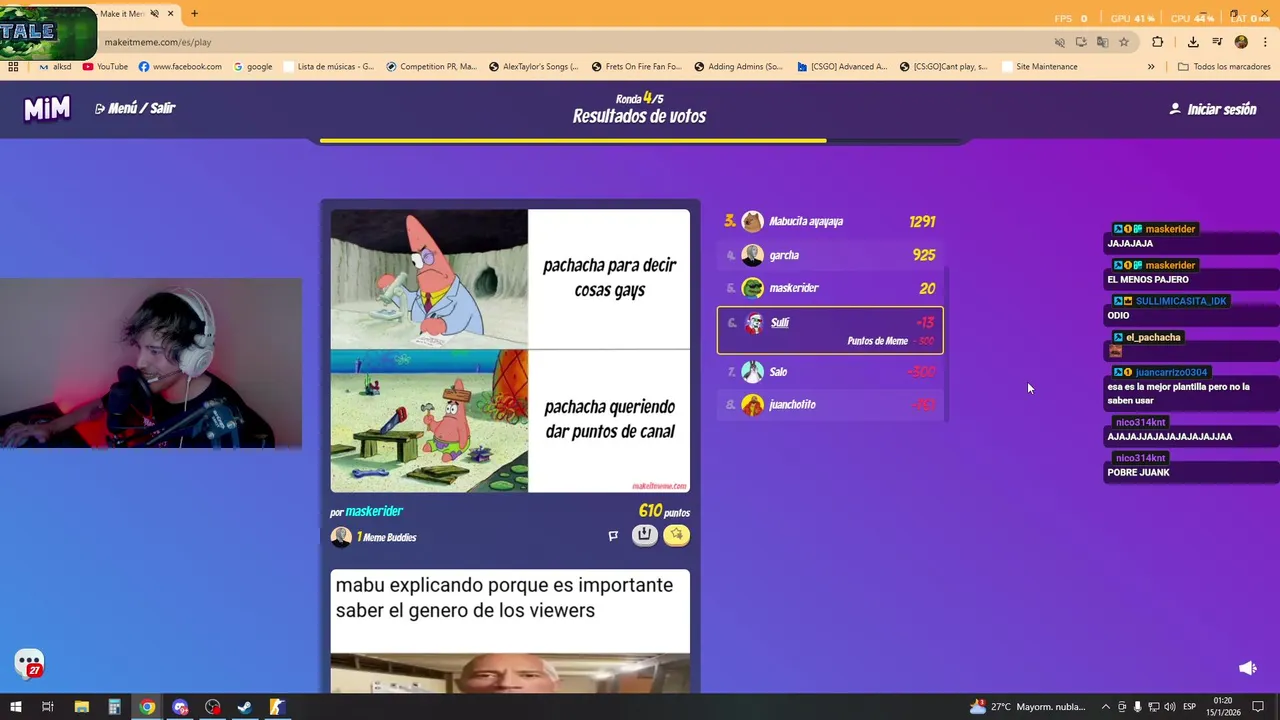Expand the system tray hidden icons
This screenshot has height=720, width=1280.
pos(1105,707)
